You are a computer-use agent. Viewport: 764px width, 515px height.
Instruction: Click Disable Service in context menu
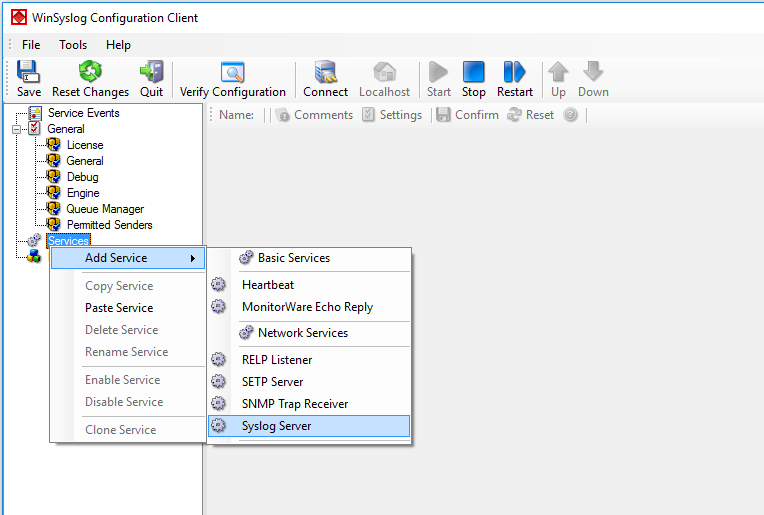pyautogui.click(x=128, y=401)
